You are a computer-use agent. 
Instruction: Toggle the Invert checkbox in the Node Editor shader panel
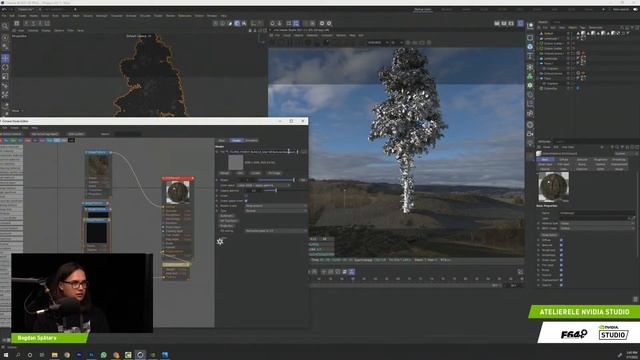tap(246, 196)
